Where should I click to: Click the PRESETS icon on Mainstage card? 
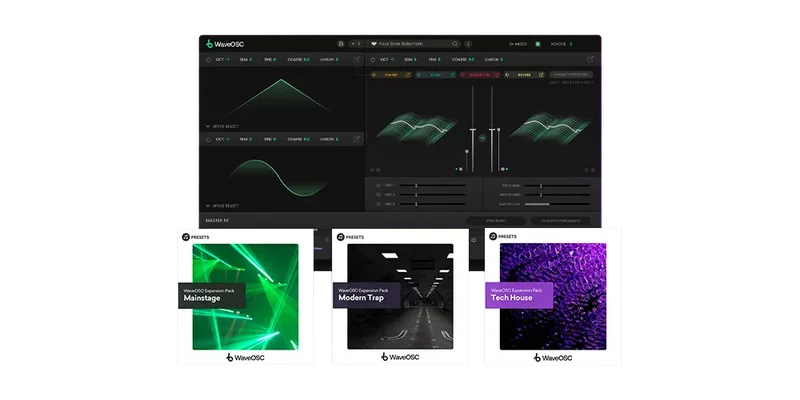click(x=186, y=237)
